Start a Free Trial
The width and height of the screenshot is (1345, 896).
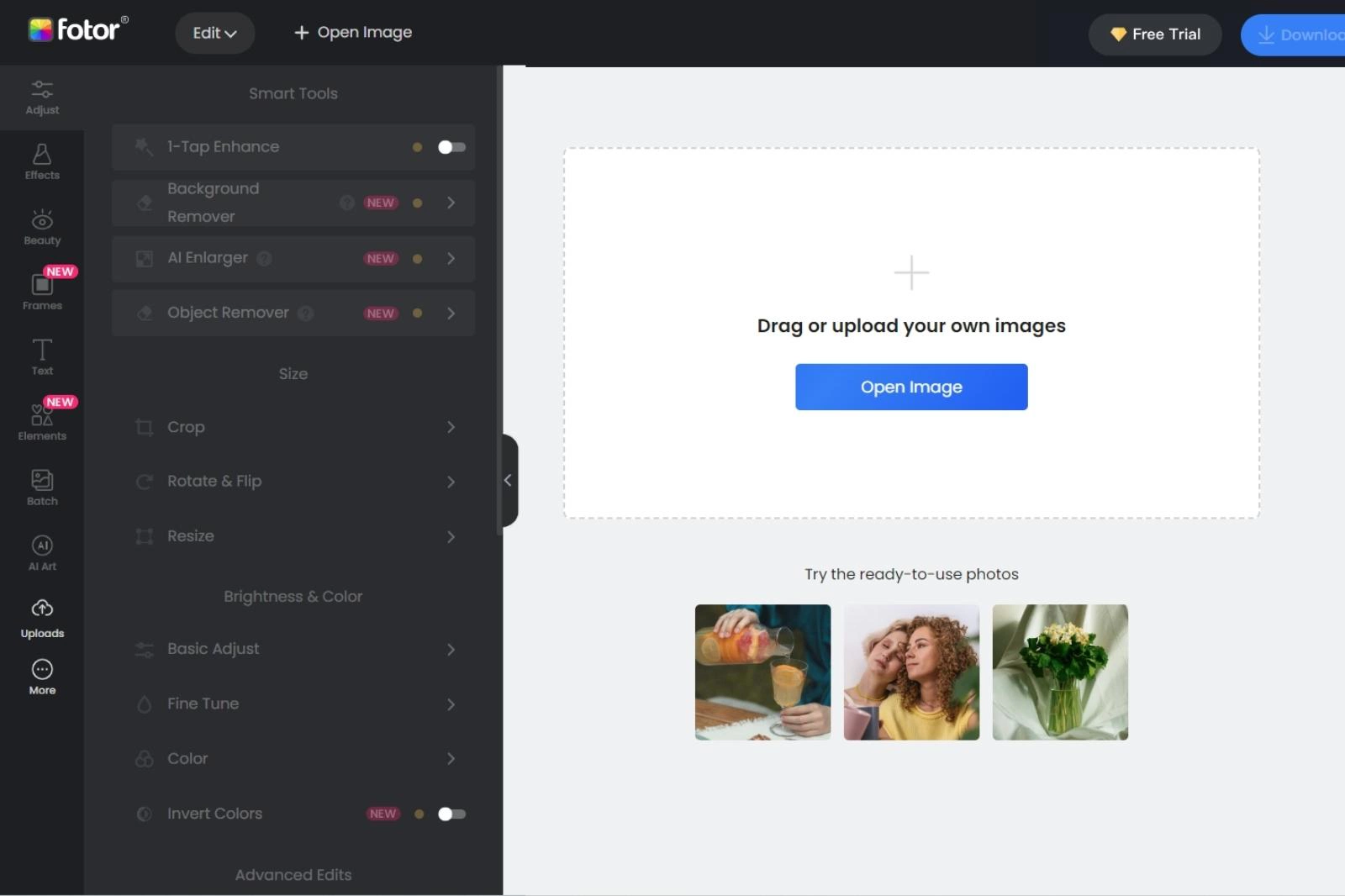pyautogui.click(x=1154, y=34)
